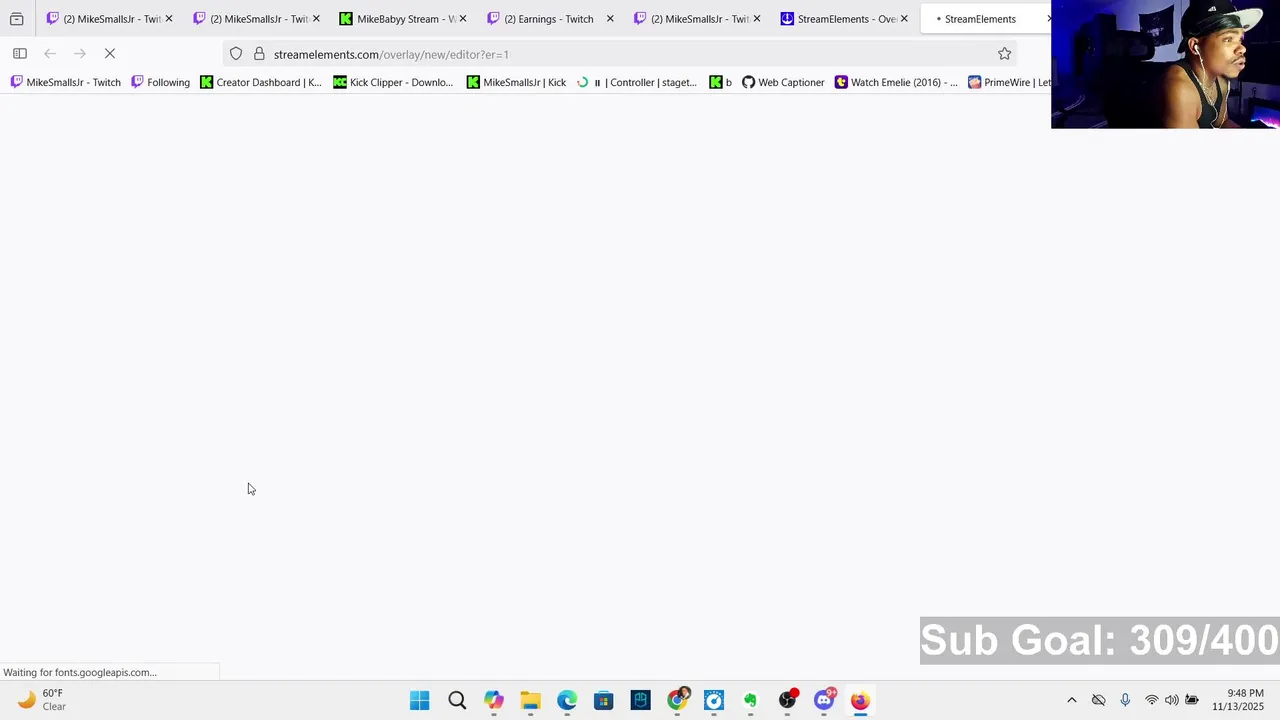Screen dimensions: 1280x720
Task: Open the Creator Dashboard bookmark
Action: click(x=260, y=82)
